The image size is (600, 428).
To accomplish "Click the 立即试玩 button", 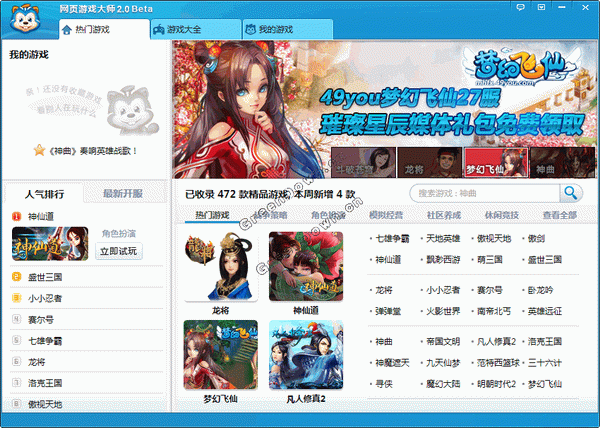I will point(119,251).
